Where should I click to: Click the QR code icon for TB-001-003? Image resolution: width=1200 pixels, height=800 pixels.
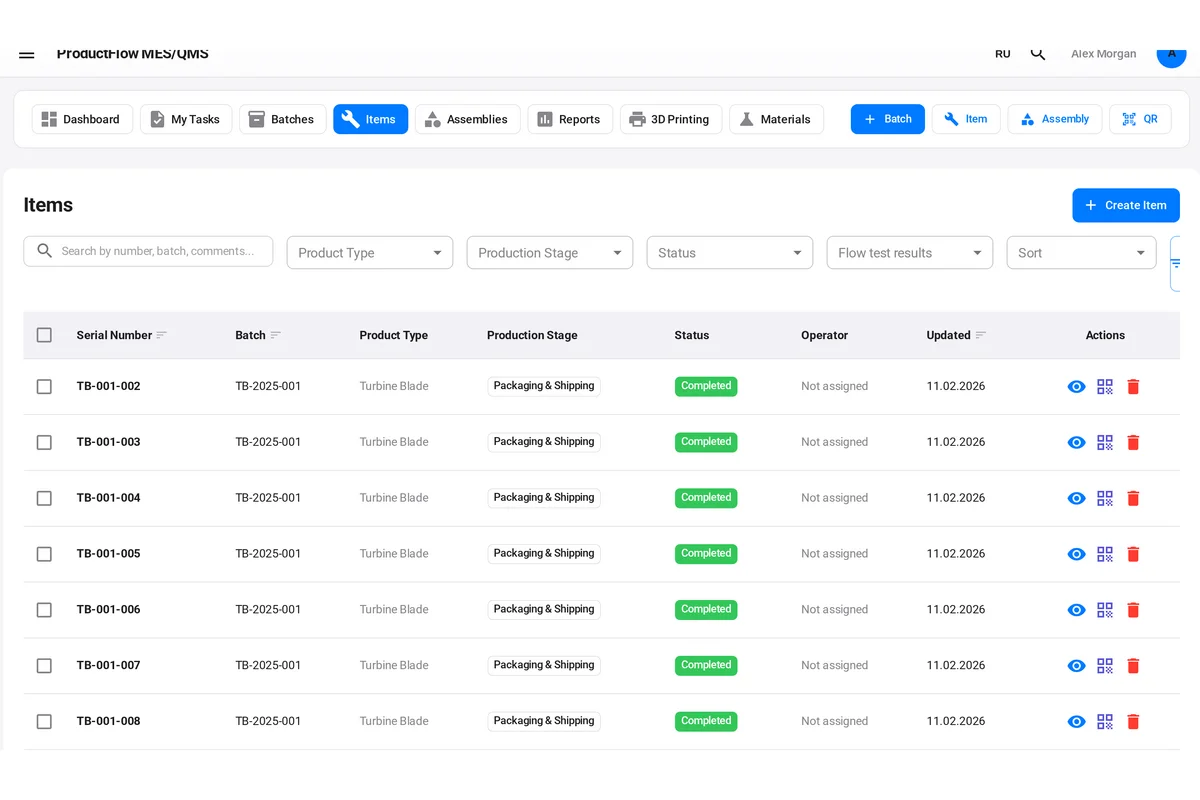(1105, 442)
